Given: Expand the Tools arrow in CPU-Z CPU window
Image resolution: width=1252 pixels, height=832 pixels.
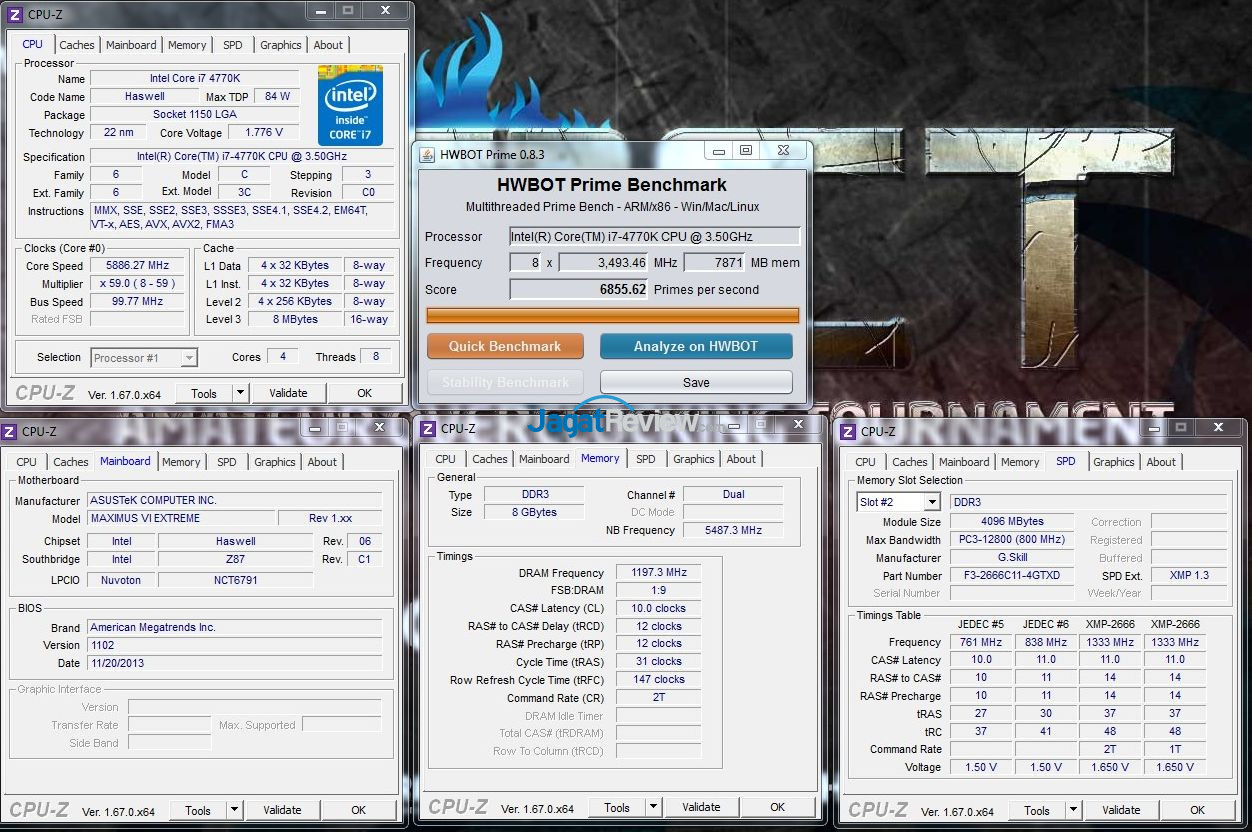Looking at the screenshot, I should [240, 393].
